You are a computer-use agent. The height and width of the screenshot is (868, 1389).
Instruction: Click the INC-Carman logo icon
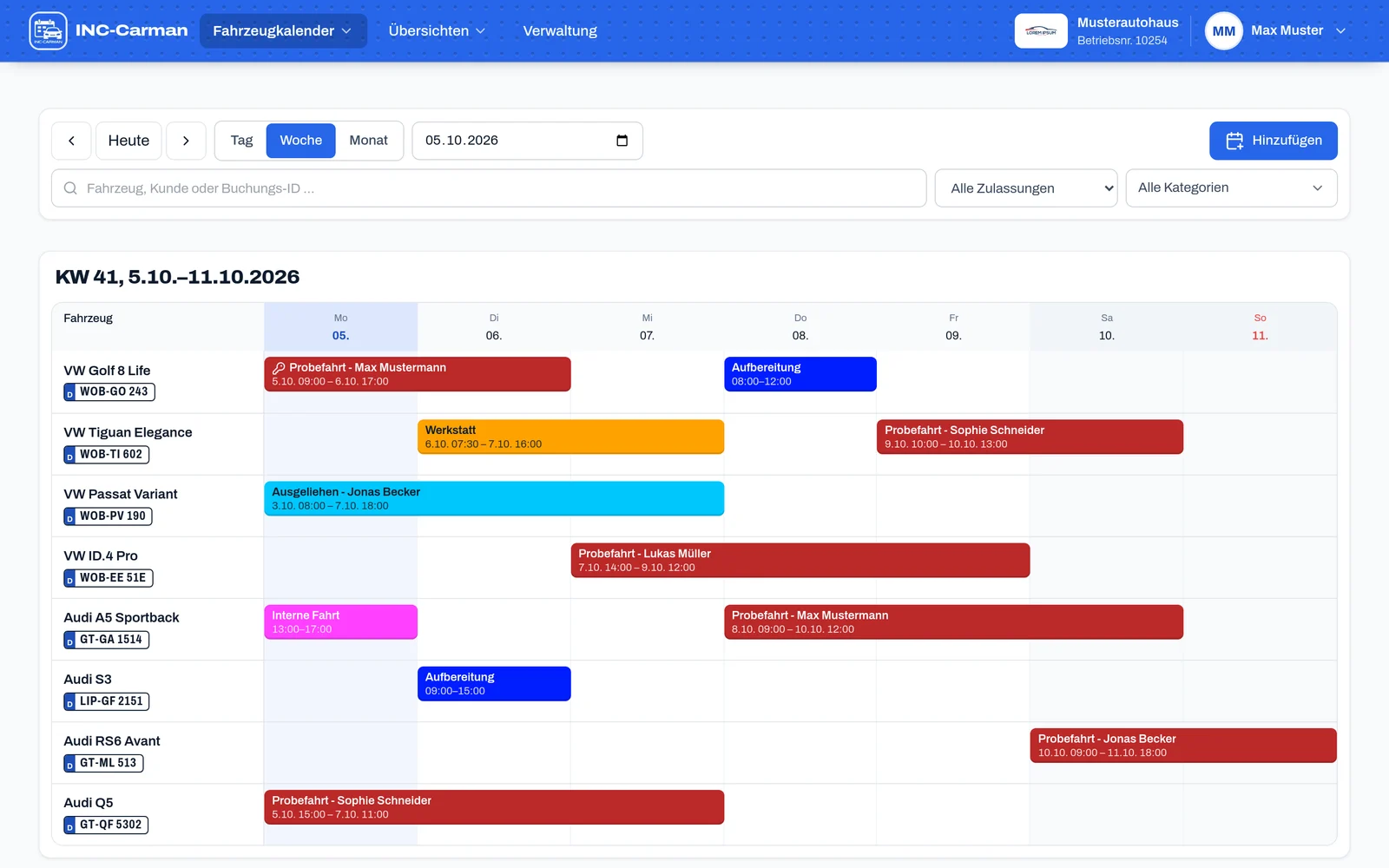click(x=48, y=31)
